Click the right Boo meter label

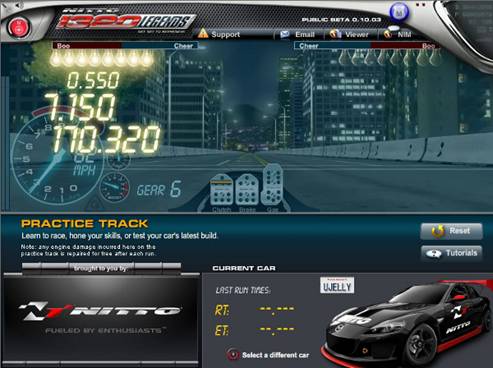429,46
